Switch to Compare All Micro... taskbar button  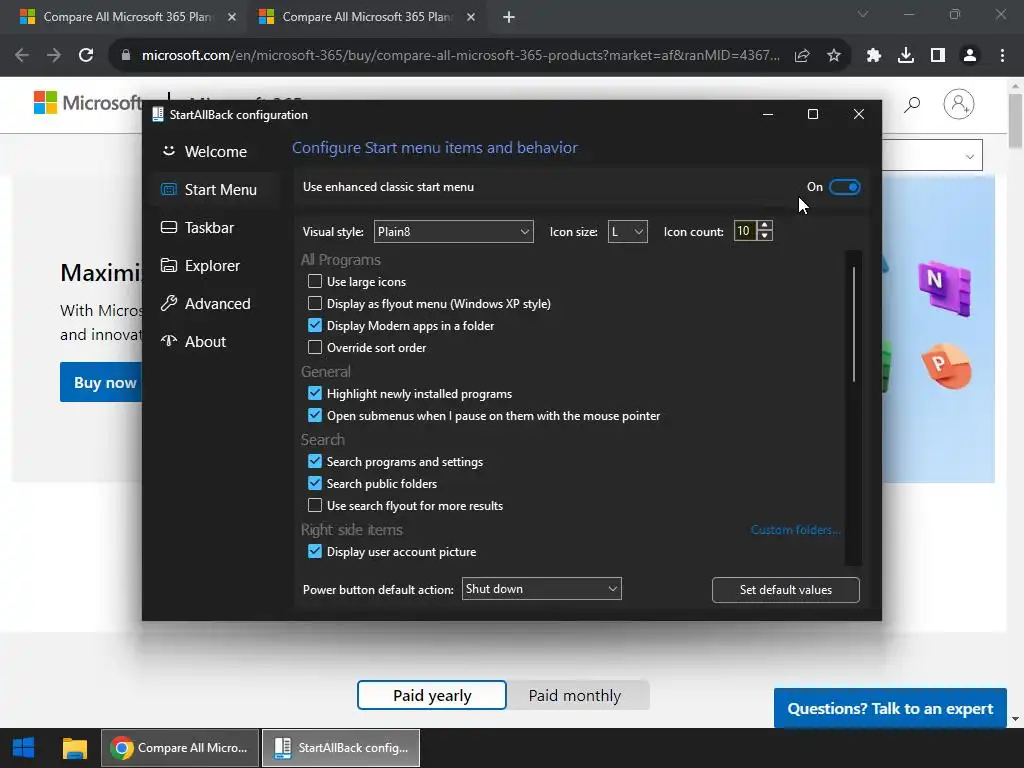(x=180, y=748)
